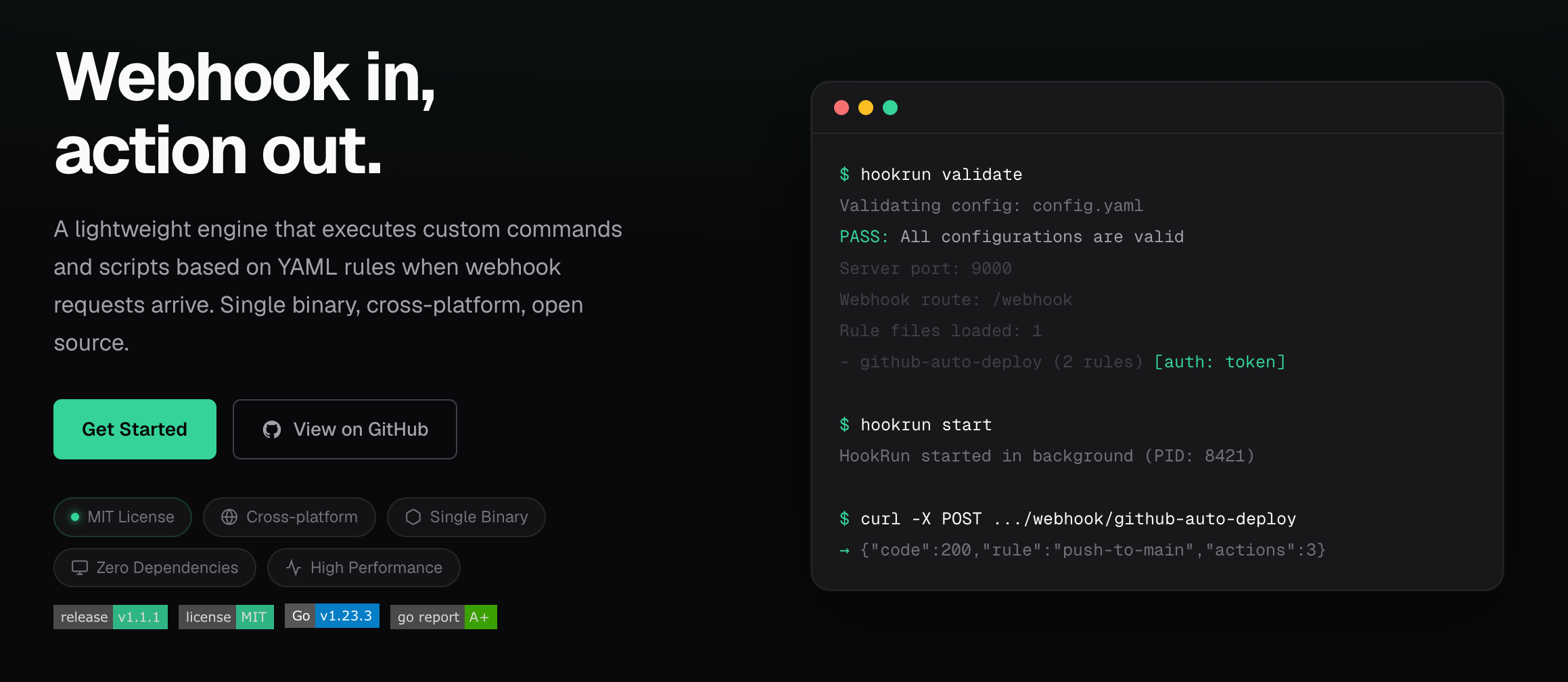Click the green terminal window dot
1568x682 pixels.
pos(890,108)
